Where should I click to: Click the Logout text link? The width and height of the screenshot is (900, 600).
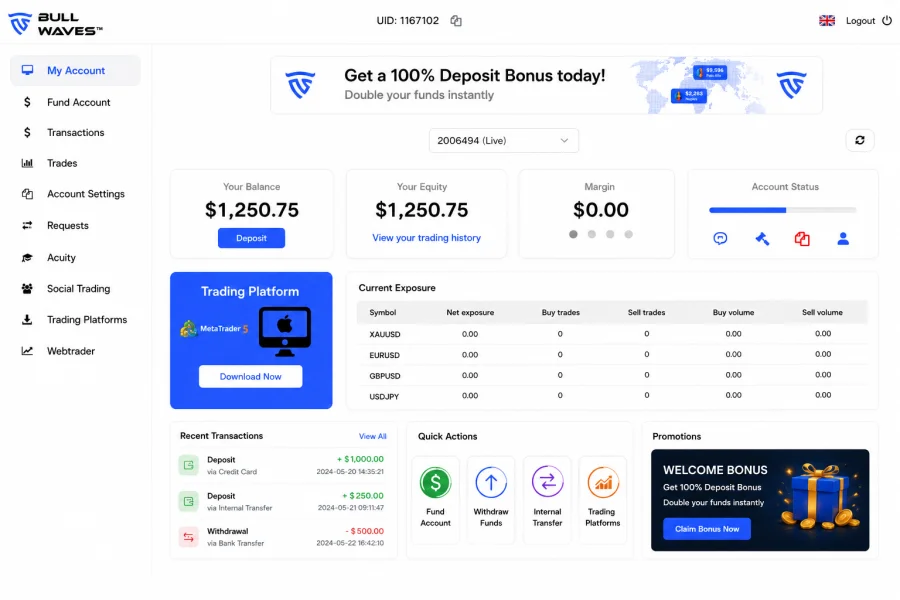[x=860, y=21]
